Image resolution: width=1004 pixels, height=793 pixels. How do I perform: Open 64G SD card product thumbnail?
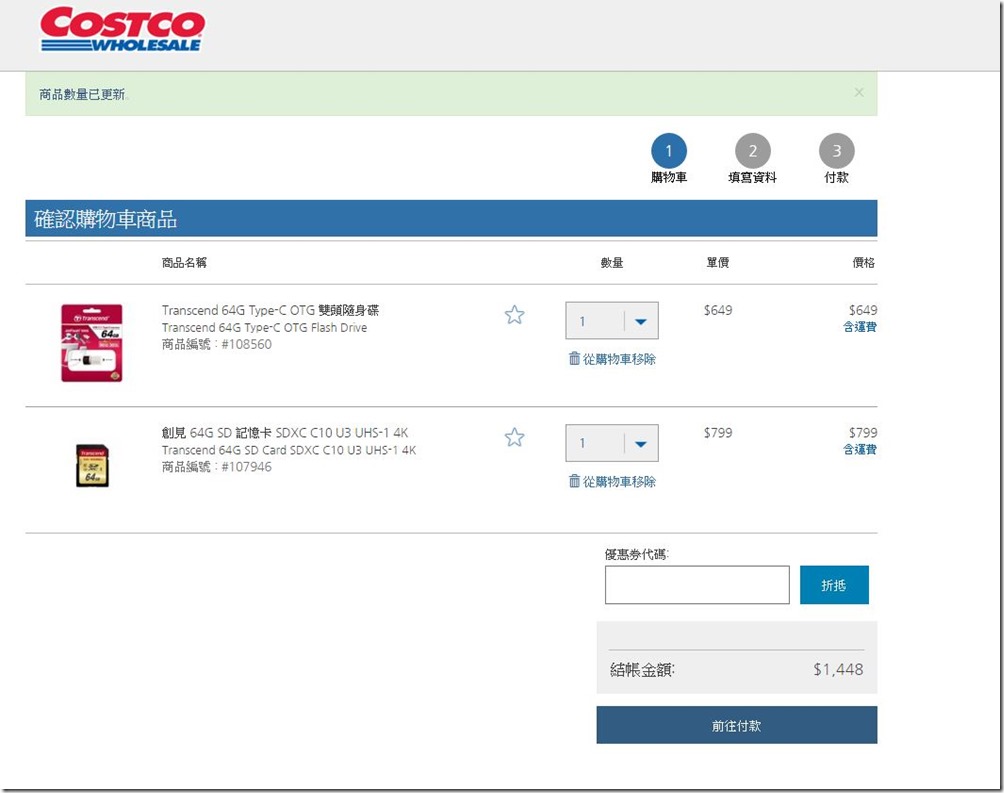pos(92,465)
